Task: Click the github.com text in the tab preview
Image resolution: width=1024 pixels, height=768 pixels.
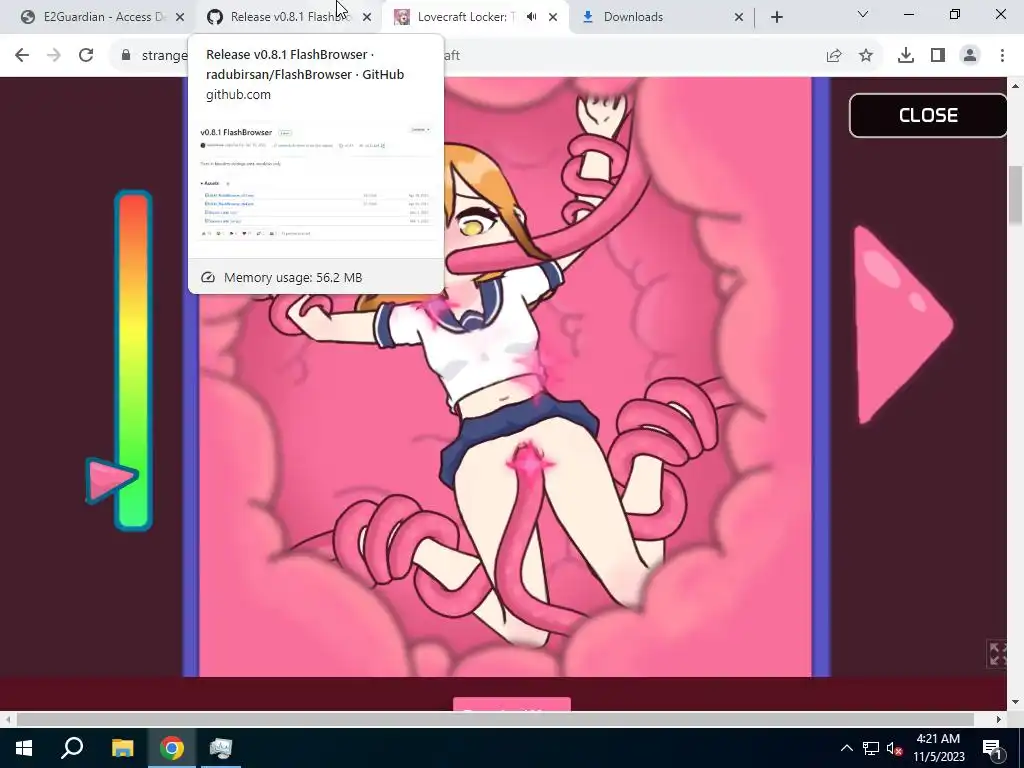Action: pos(238,95)
